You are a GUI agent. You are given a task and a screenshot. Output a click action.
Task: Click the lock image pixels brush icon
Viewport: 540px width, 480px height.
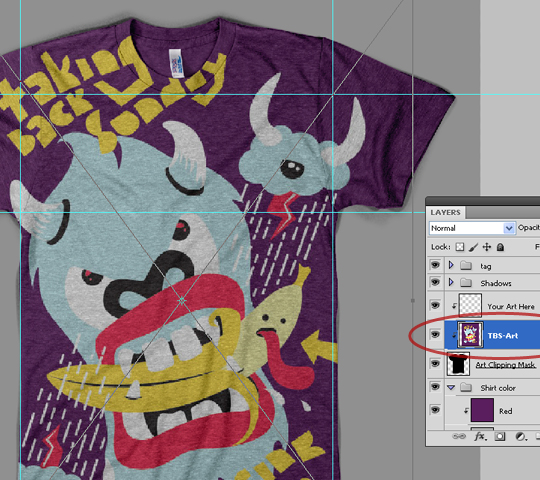pyautogui.click(x=474, y=247)
